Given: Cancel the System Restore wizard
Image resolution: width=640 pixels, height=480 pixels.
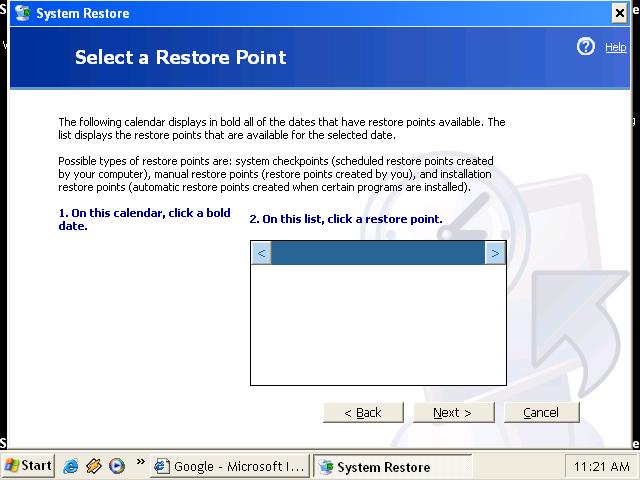Looking at the screenshot, I should click(x=541, y=412).
